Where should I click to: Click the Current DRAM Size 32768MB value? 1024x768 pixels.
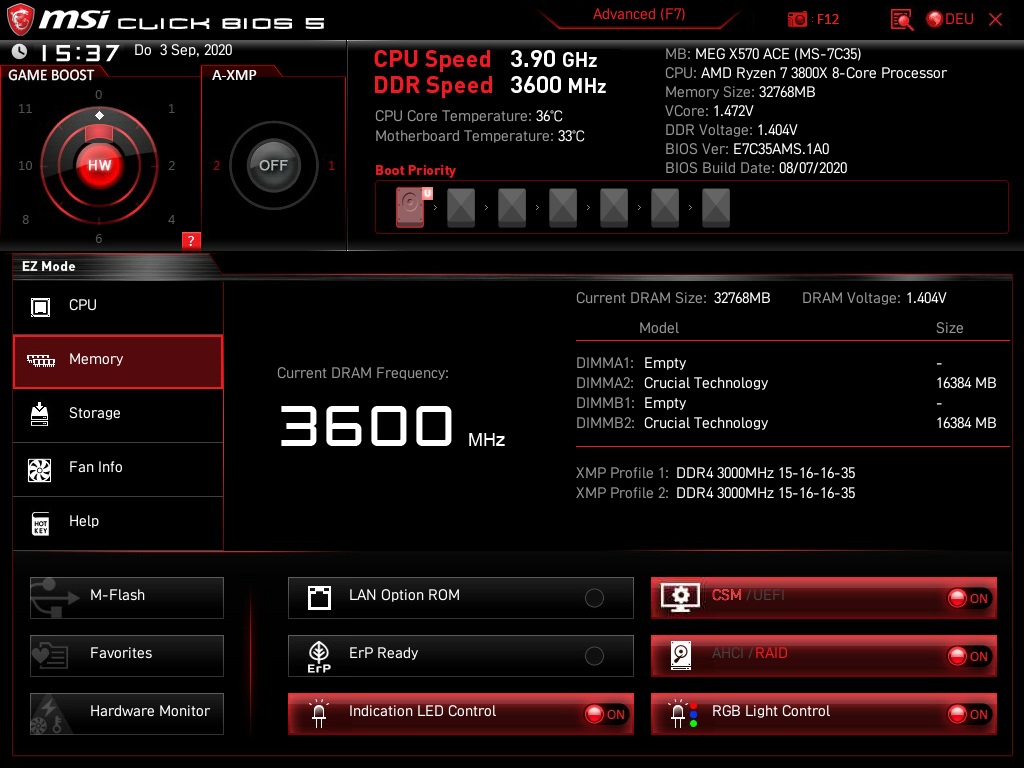tap(742, 298)
